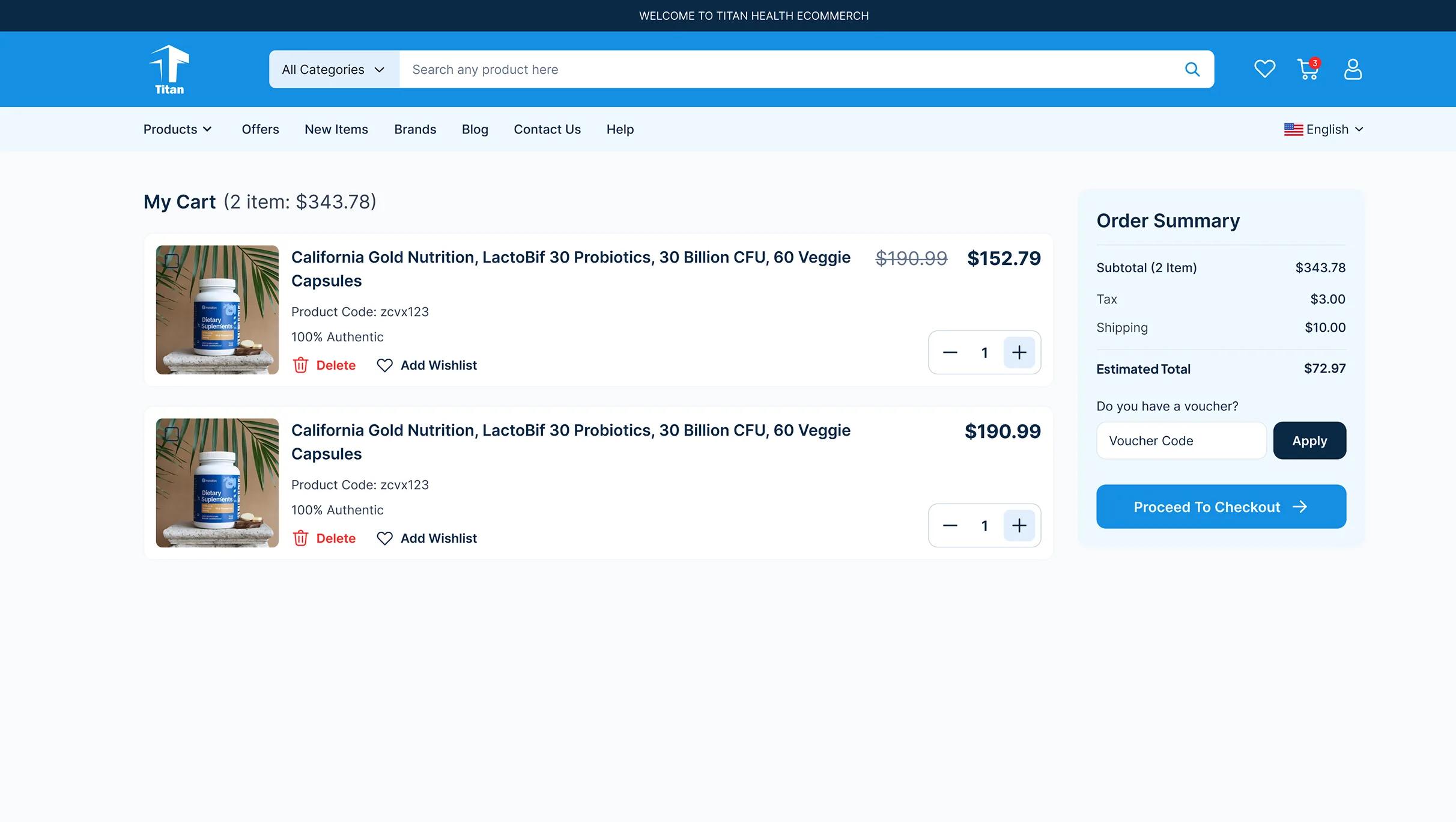Screen dimensions: 1456x822
Task: Open the English language dropdown
Action: 1324,130
